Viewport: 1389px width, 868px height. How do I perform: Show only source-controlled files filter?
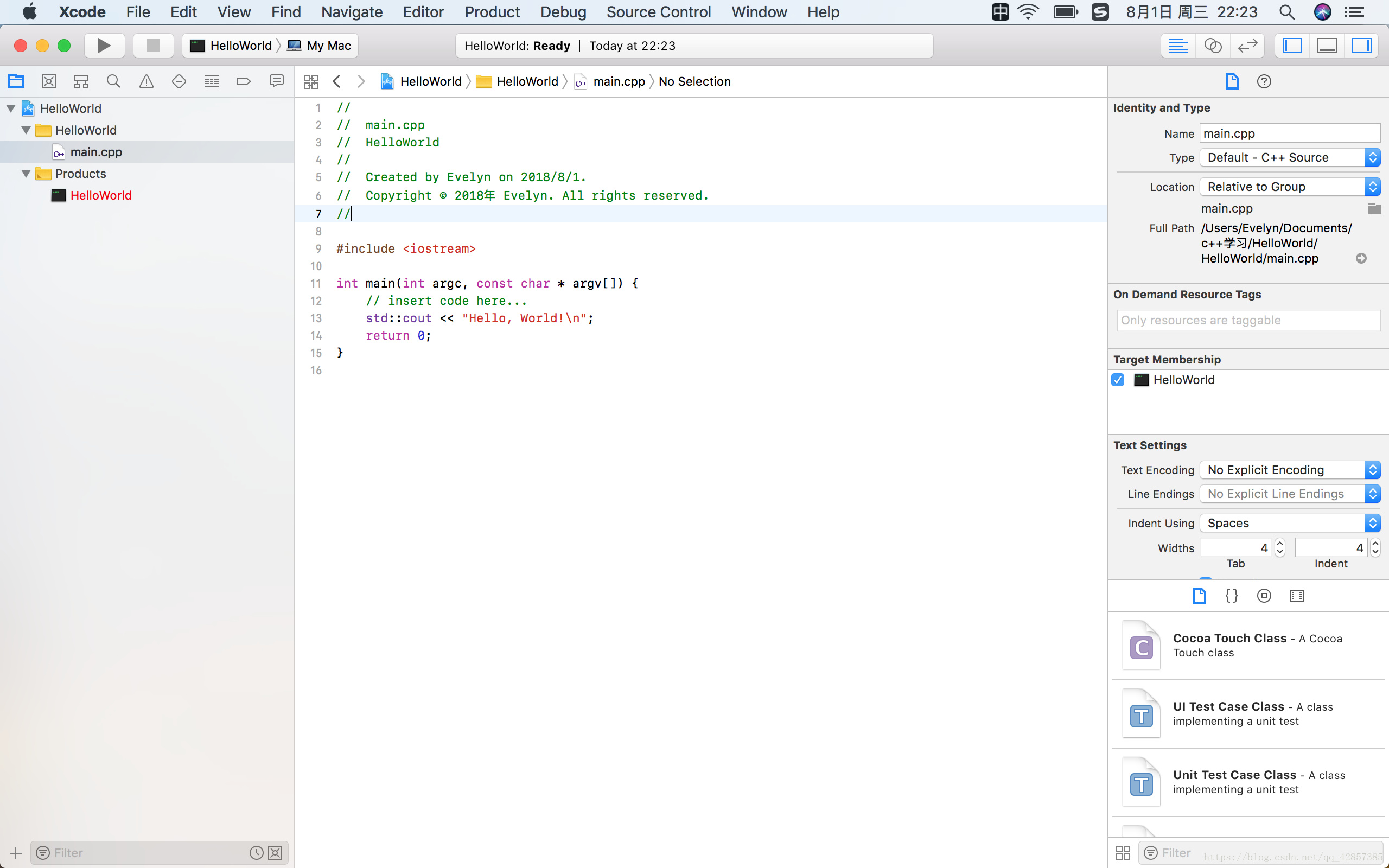pos(276,852)
